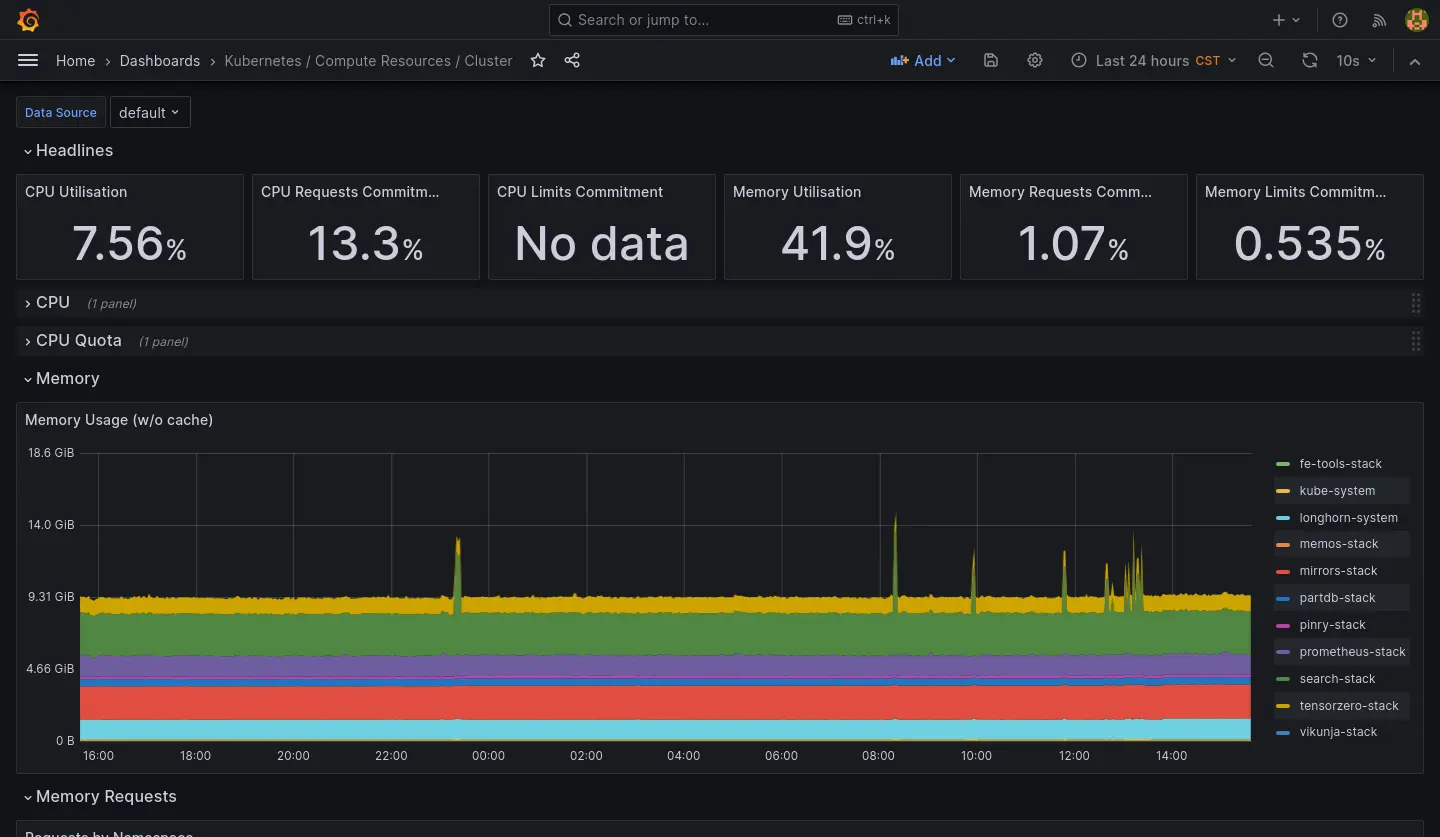Open the Data Source default dropdown
Viewport: 1440px width, 837px height.
(x=149, y=112)
